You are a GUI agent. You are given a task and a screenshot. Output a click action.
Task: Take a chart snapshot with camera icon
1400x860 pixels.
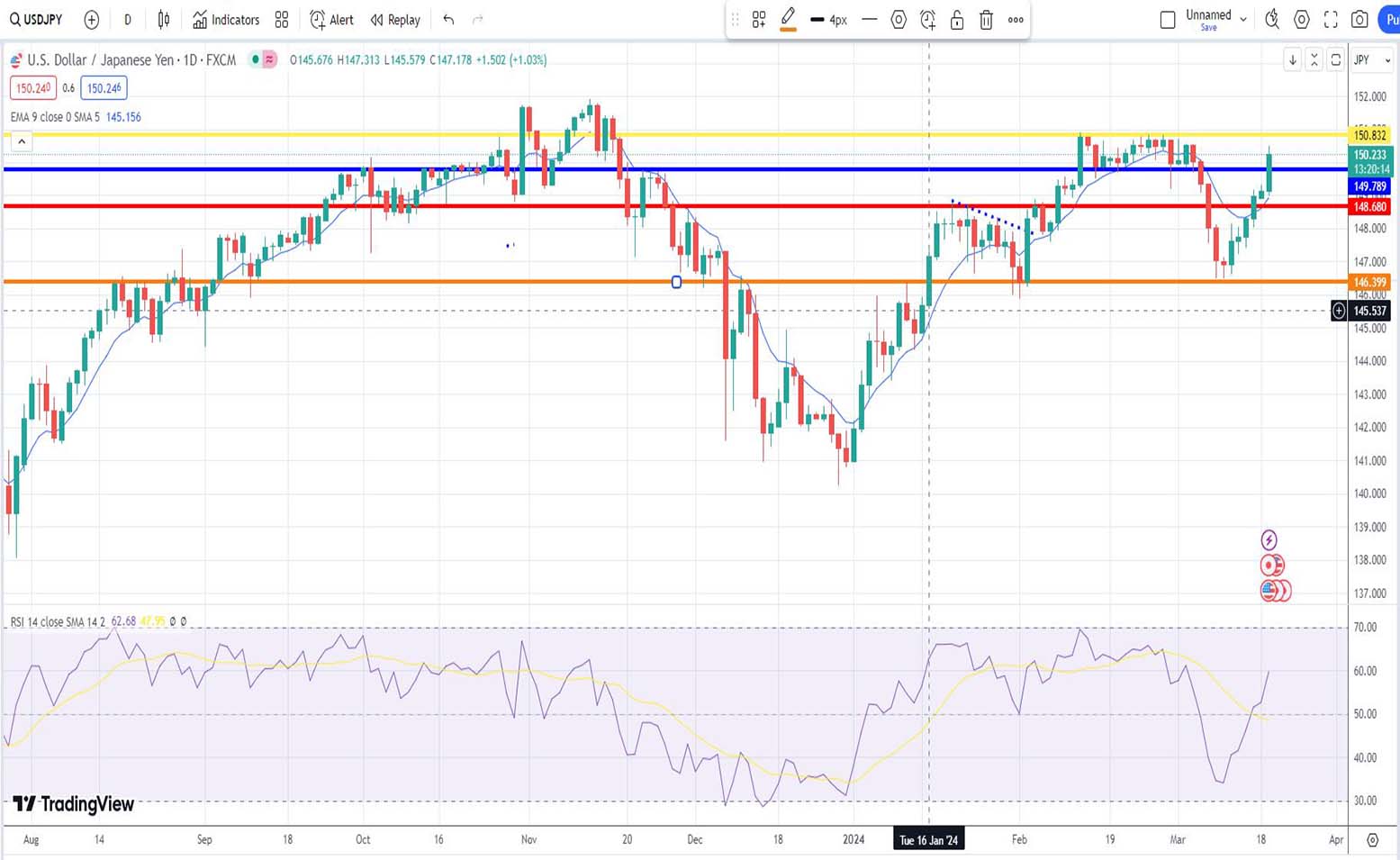(1359, 20)
